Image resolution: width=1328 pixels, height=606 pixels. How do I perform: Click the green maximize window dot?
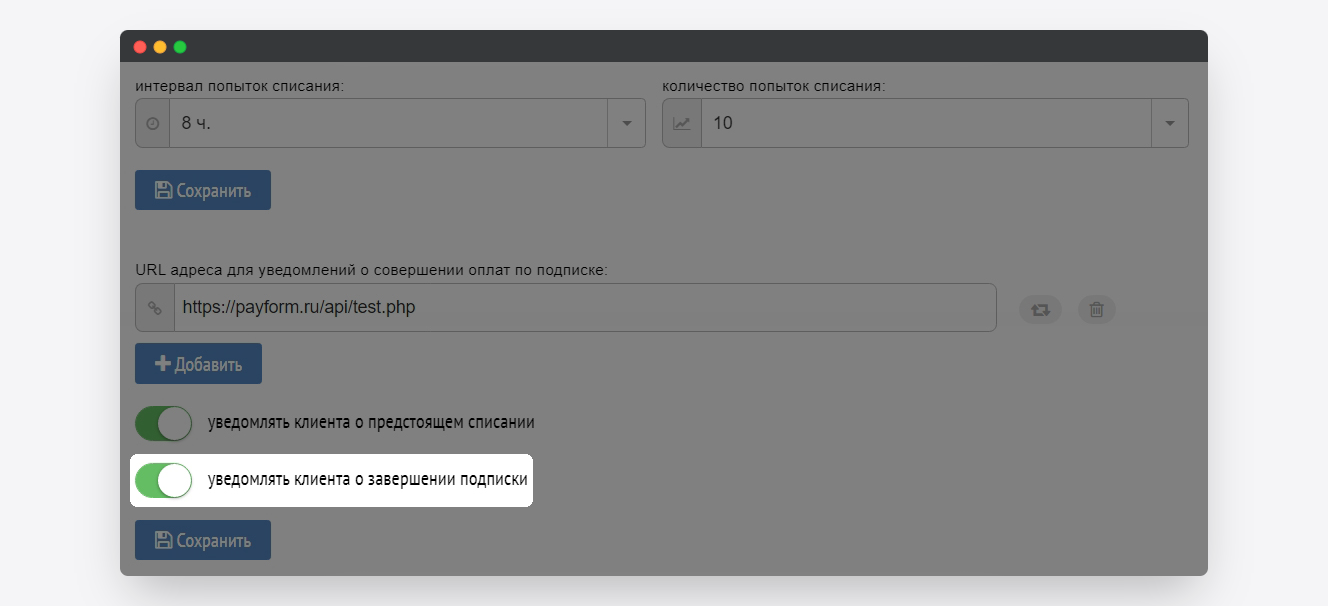(180, 47)
